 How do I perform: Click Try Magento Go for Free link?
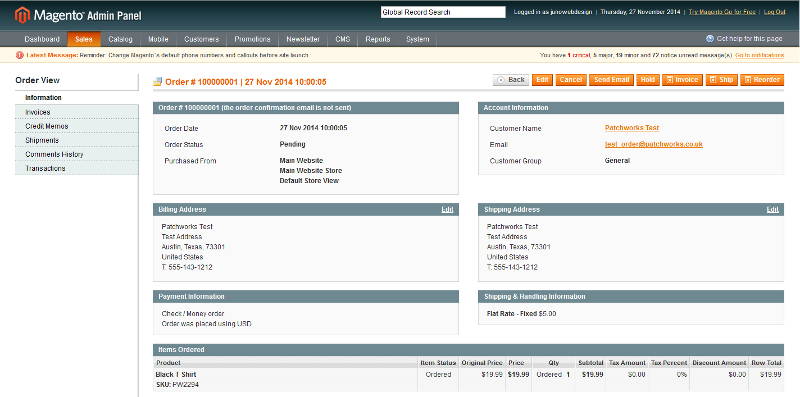pyautogui.click(x=723, y=12)
